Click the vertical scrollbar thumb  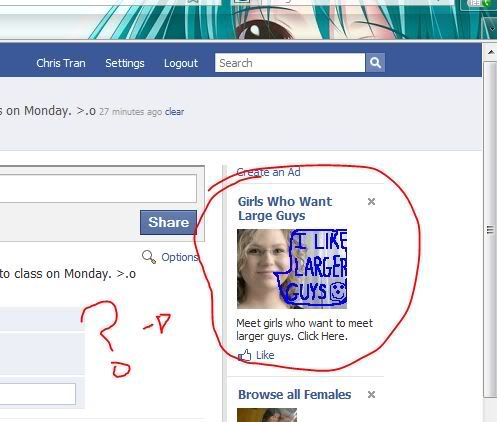490,229
